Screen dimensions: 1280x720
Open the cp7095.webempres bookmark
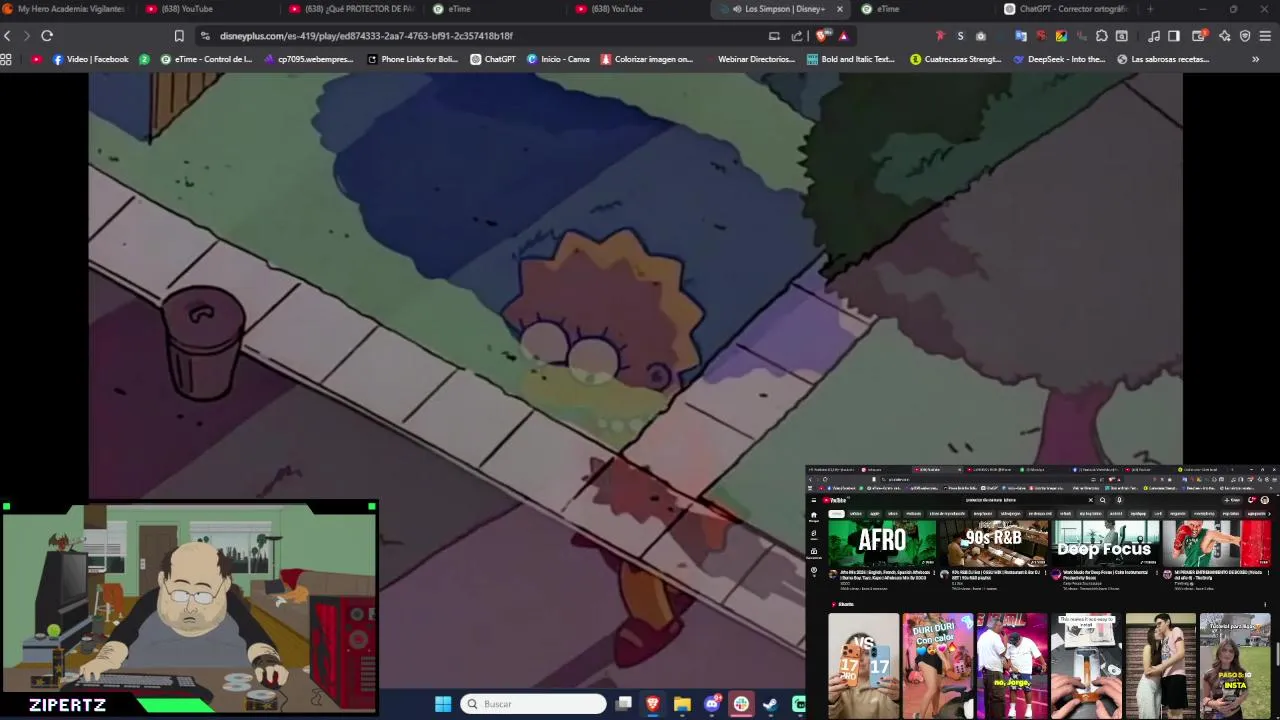[309, 60]
